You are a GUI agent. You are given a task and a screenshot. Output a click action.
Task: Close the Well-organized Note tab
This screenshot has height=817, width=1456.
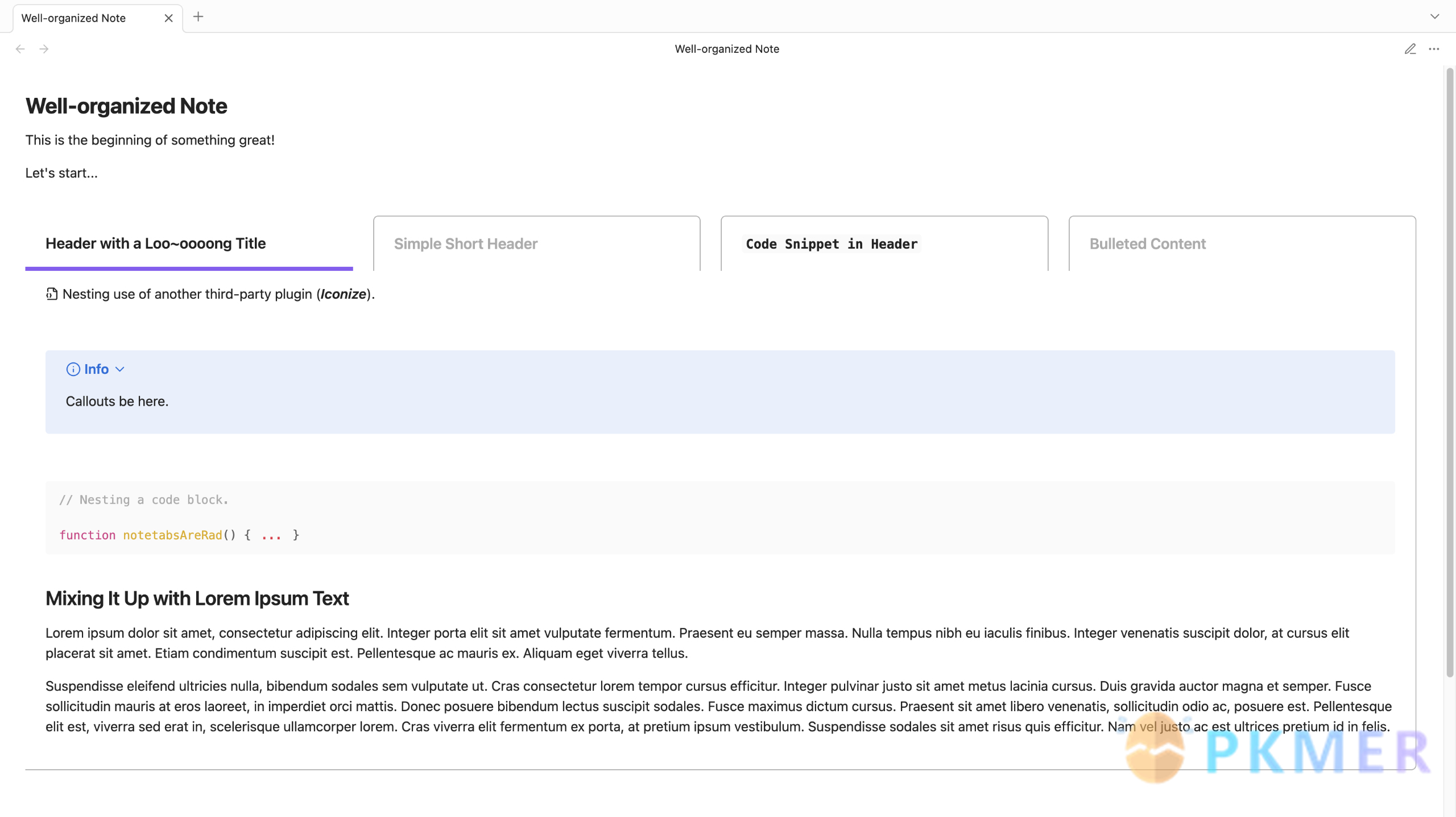pyautogui.click(x=168, y=18)
